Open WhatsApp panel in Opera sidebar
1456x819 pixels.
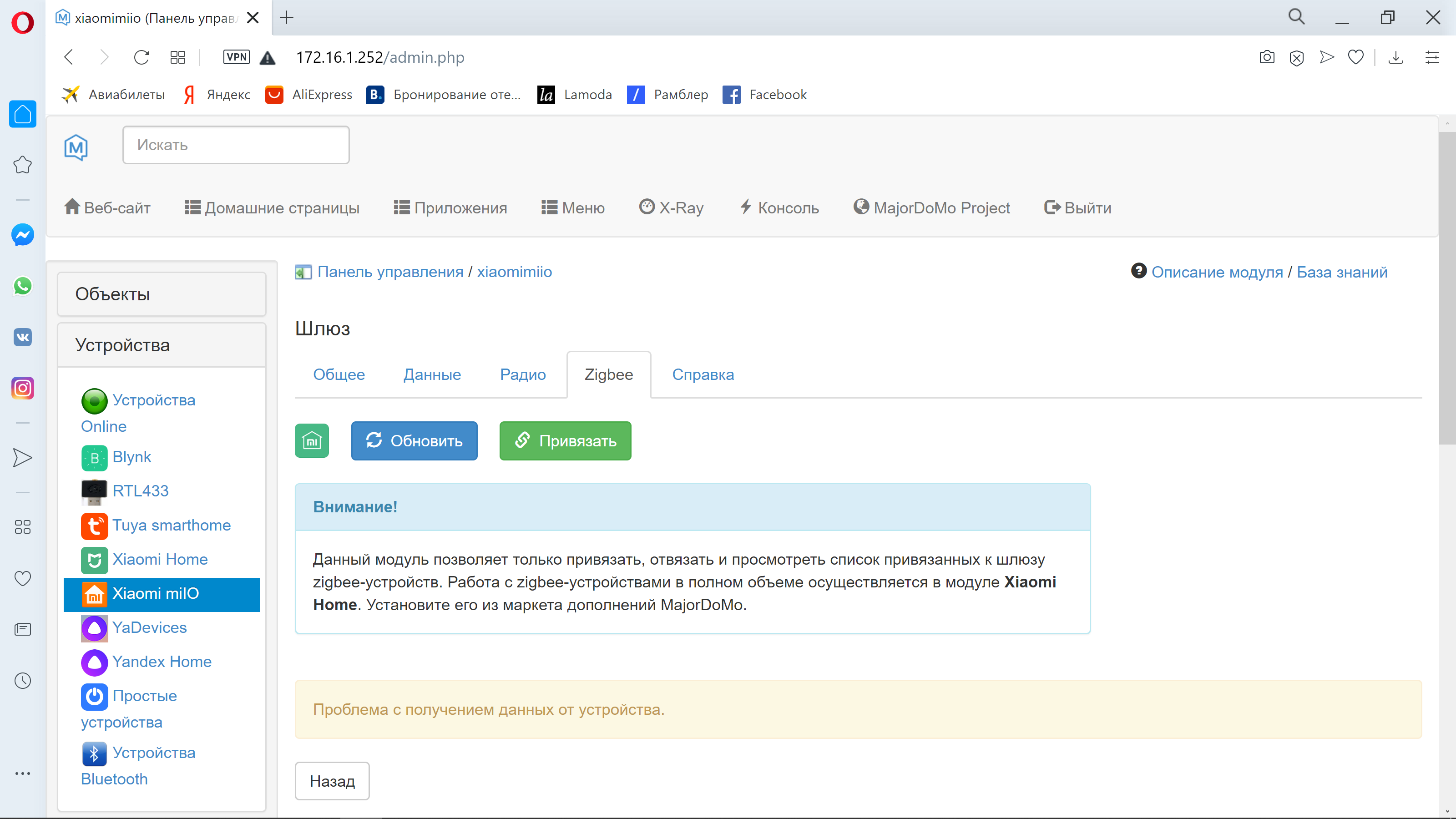click(23, 286)
